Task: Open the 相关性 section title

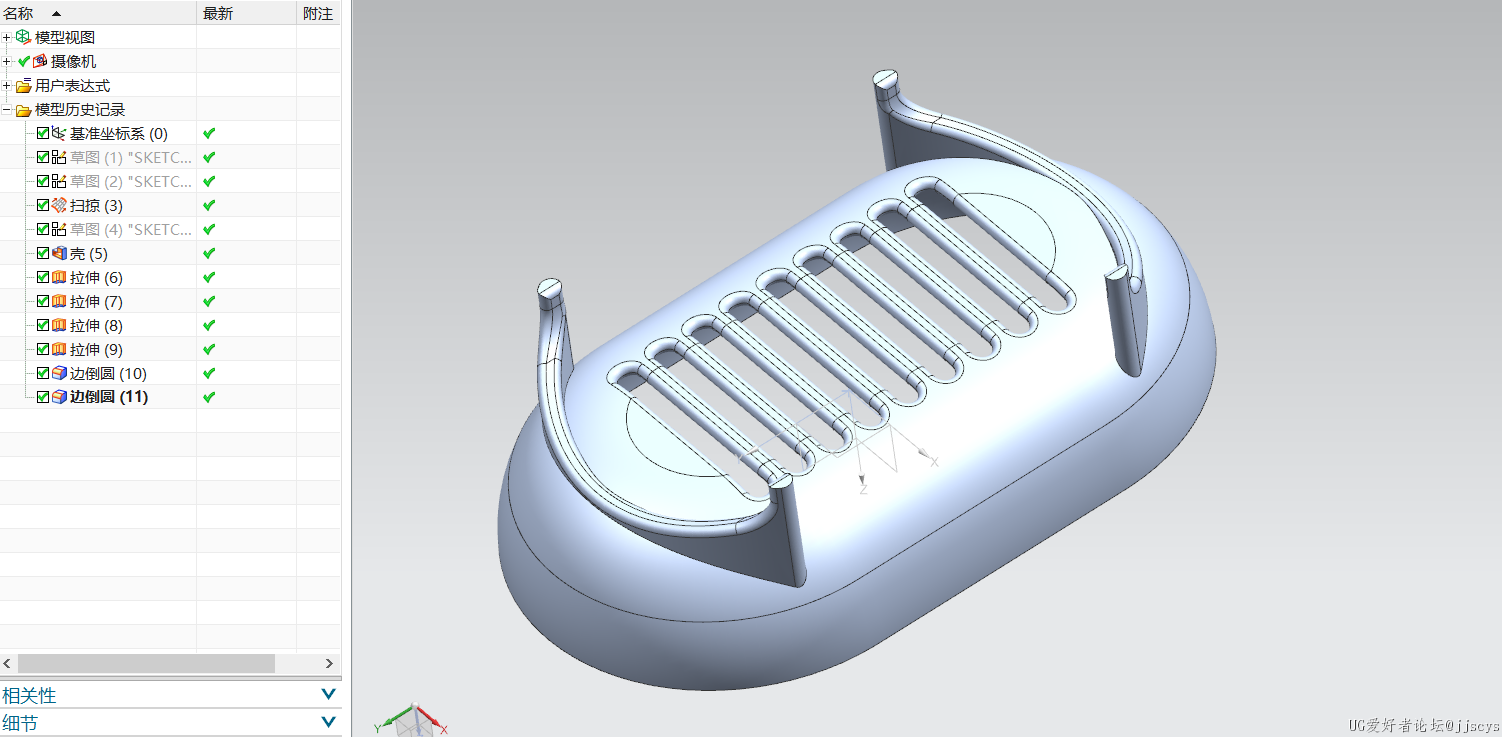Action: [x=29, y=695]
